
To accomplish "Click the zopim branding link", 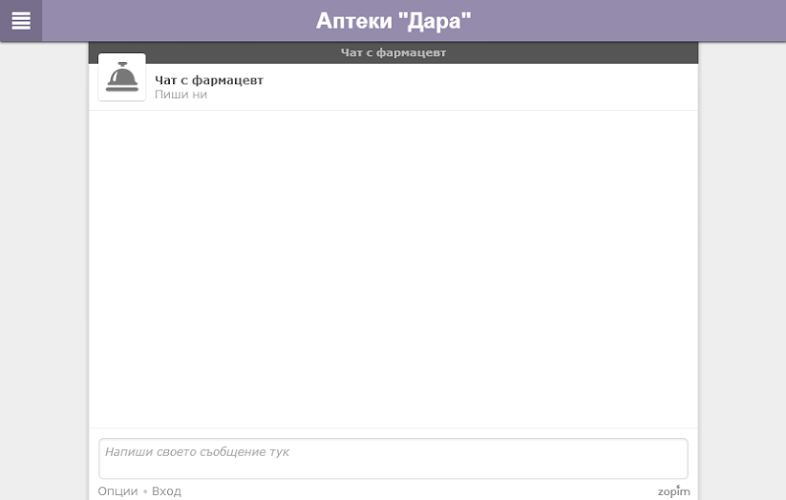I will (674, 491).
